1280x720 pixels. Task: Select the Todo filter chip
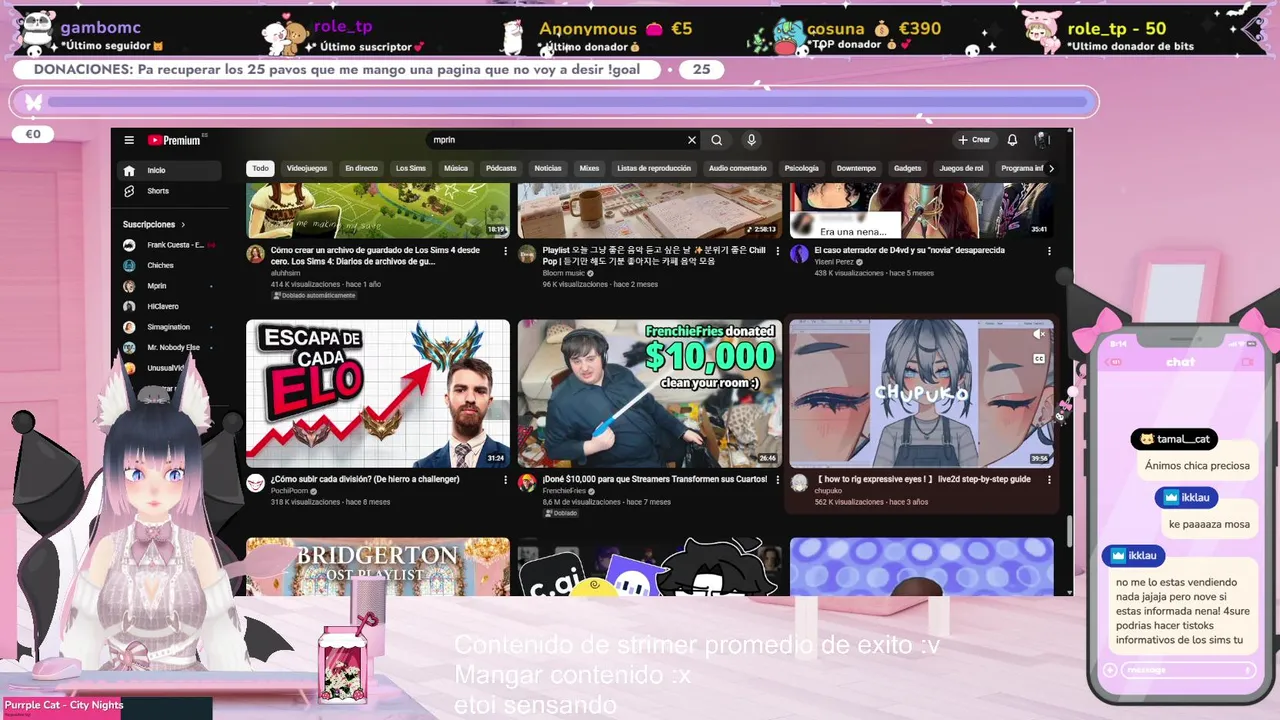tap(260, 169)
